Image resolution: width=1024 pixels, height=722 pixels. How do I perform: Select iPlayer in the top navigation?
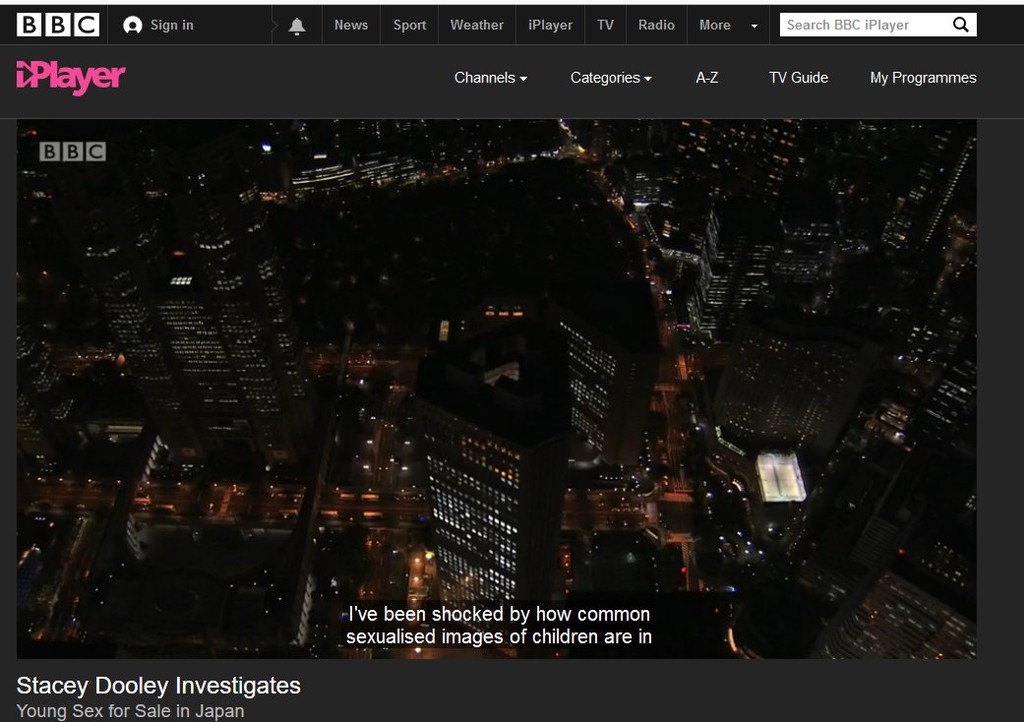[x=550, y=25]
